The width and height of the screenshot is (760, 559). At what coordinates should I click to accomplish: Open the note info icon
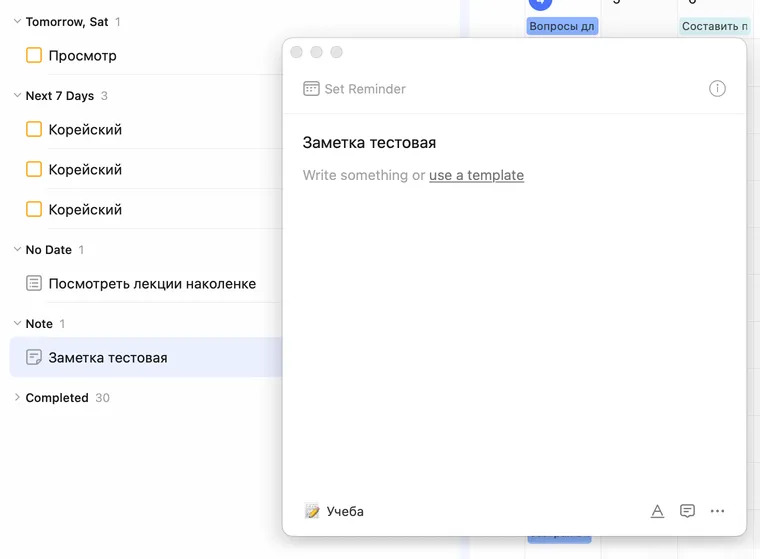pyautogui.click(x=717, y=89)
